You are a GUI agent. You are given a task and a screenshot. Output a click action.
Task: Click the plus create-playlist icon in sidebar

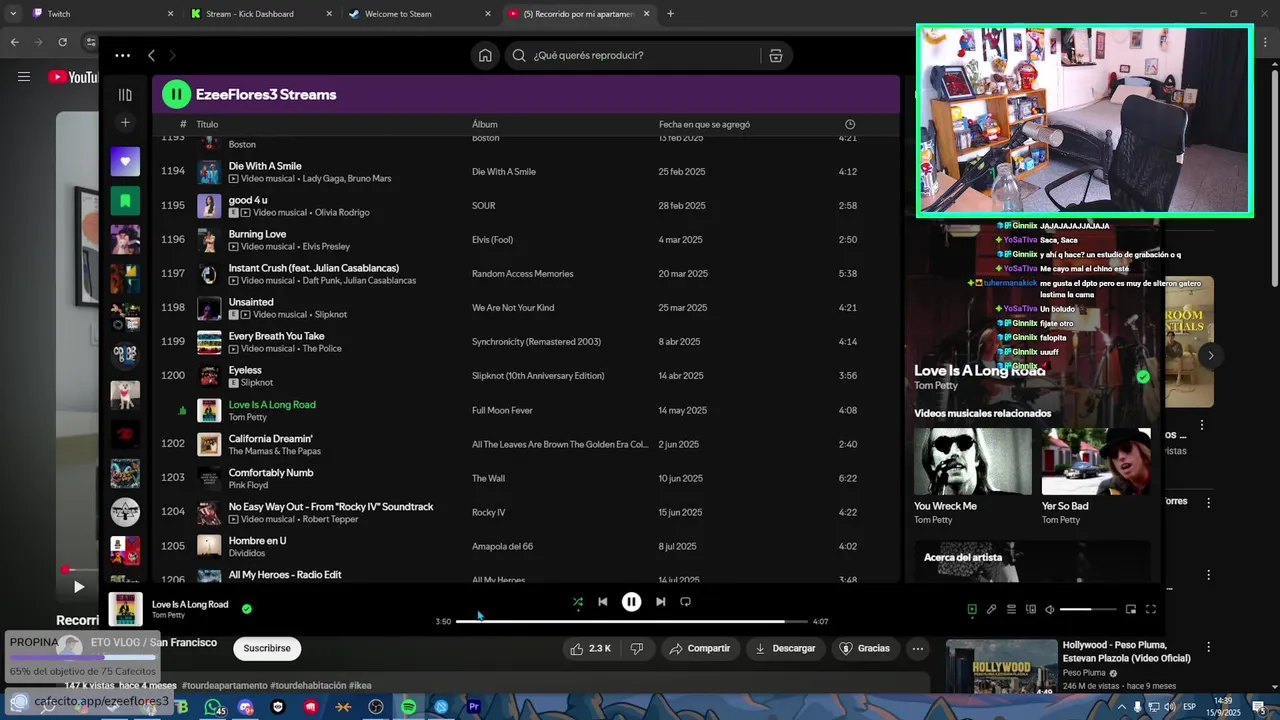pyautogui.click(x=125, y=122)
